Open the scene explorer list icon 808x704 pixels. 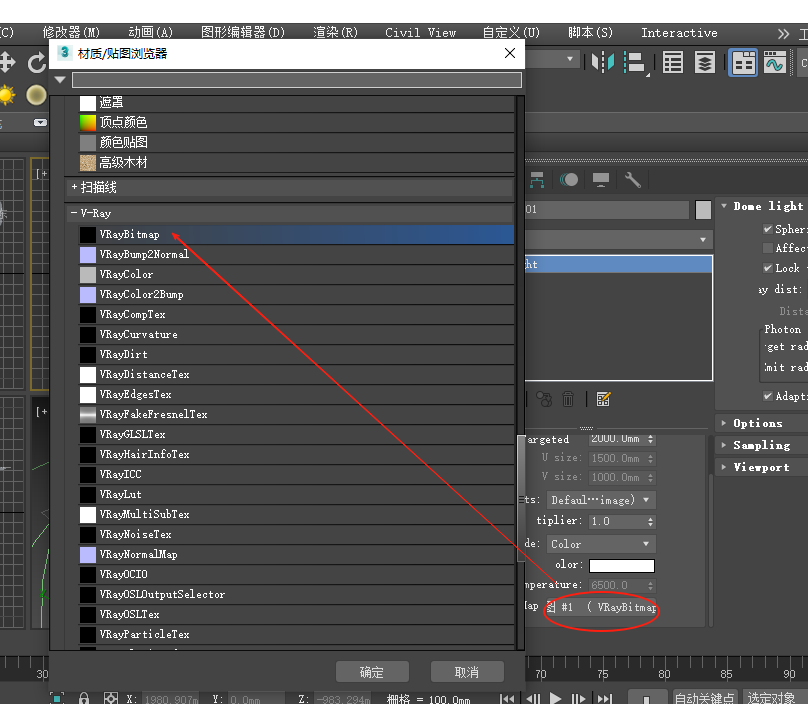click(x=673, y=63)
